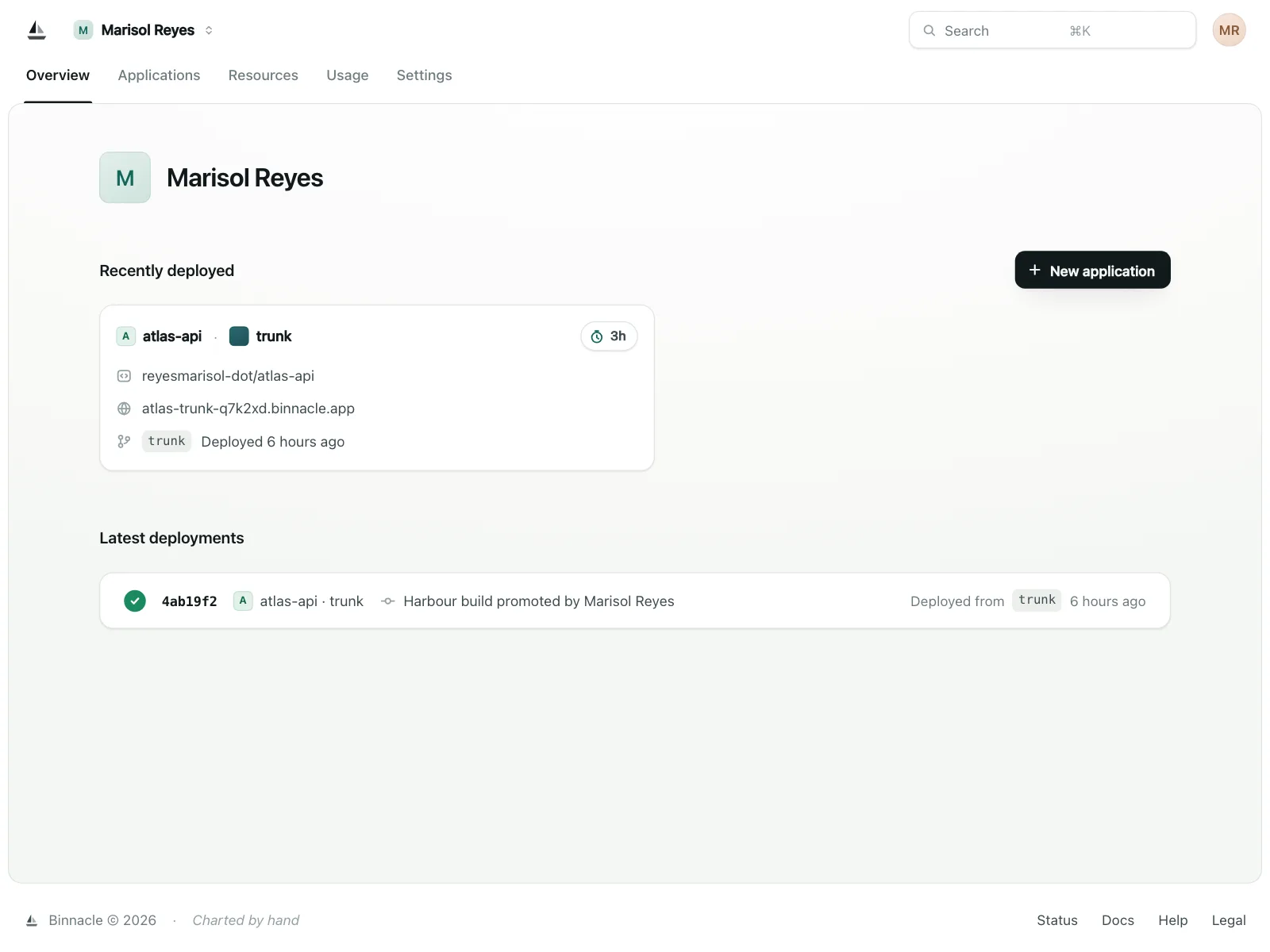Screen dimensions: 1270x952
Task: Click 'Harbour build promoted by Marisol Reyes'
Action: pos(539,601)
